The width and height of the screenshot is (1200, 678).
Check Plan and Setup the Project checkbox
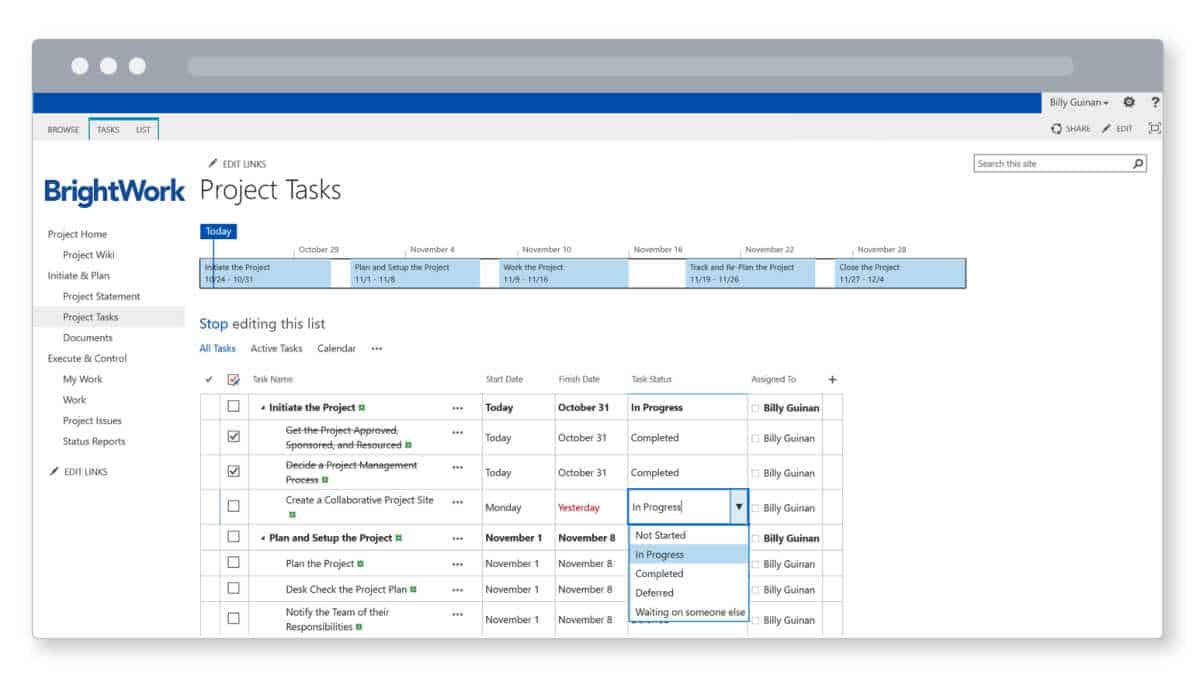pyautogui.click(x=233, y=537)
